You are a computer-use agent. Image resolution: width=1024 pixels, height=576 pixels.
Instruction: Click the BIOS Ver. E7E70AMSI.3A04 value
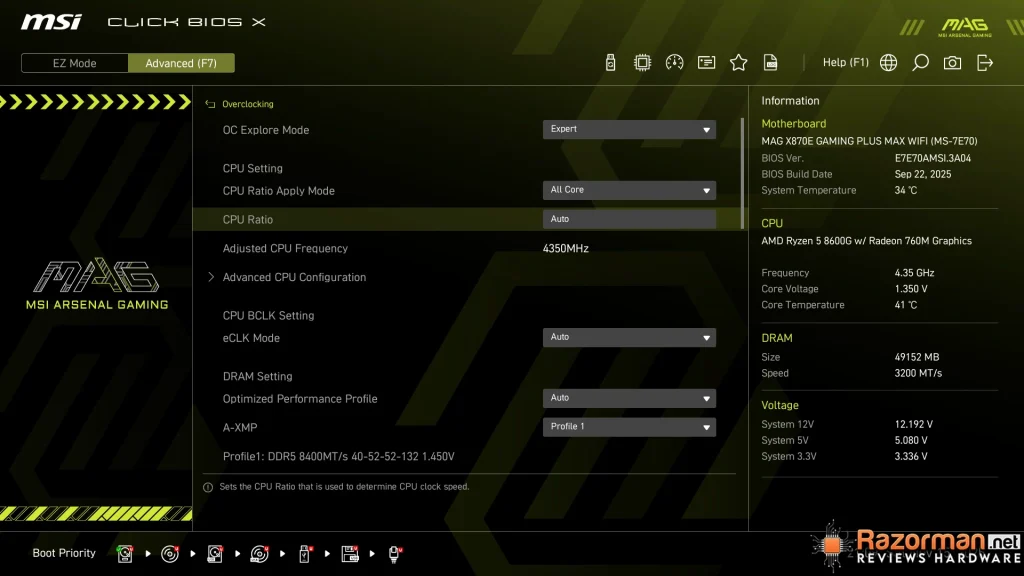[x=933, y=158]
